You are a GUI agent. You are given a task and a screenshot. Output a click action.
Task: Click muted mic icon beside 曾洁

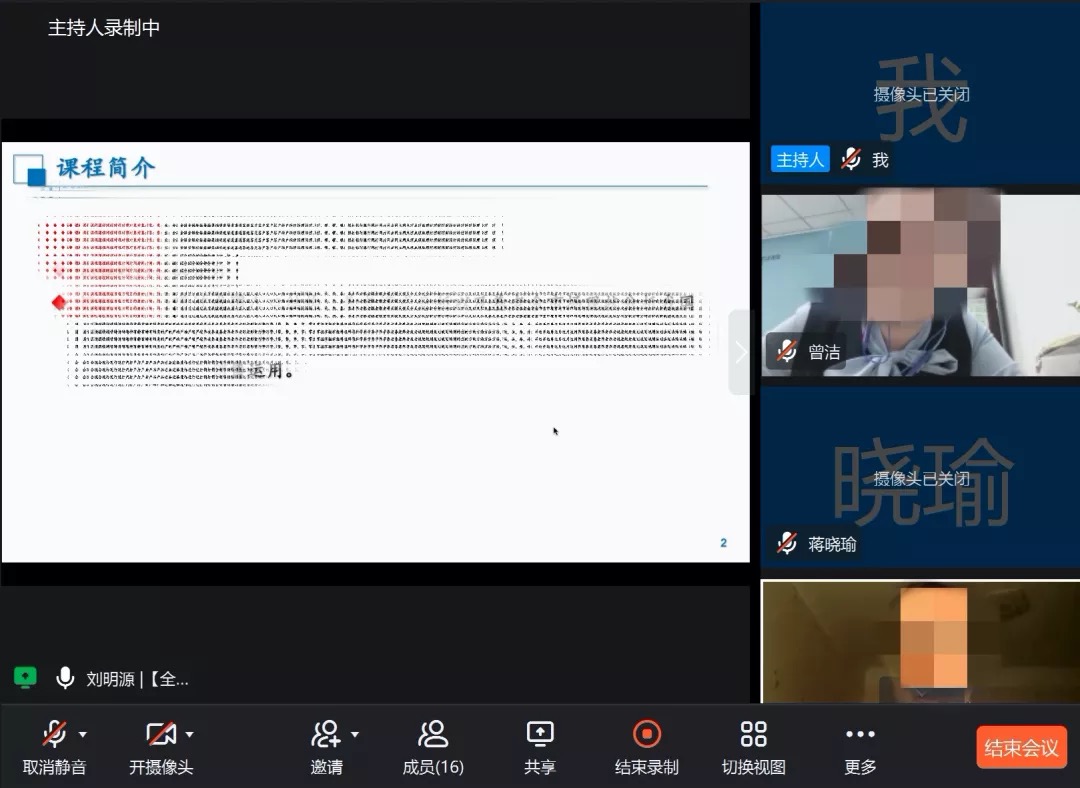point(788,351)
